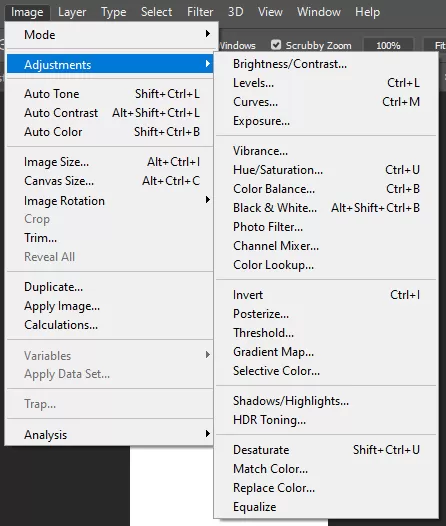
Task: Click Auto Tone command
Action: [x=110, y=94]
